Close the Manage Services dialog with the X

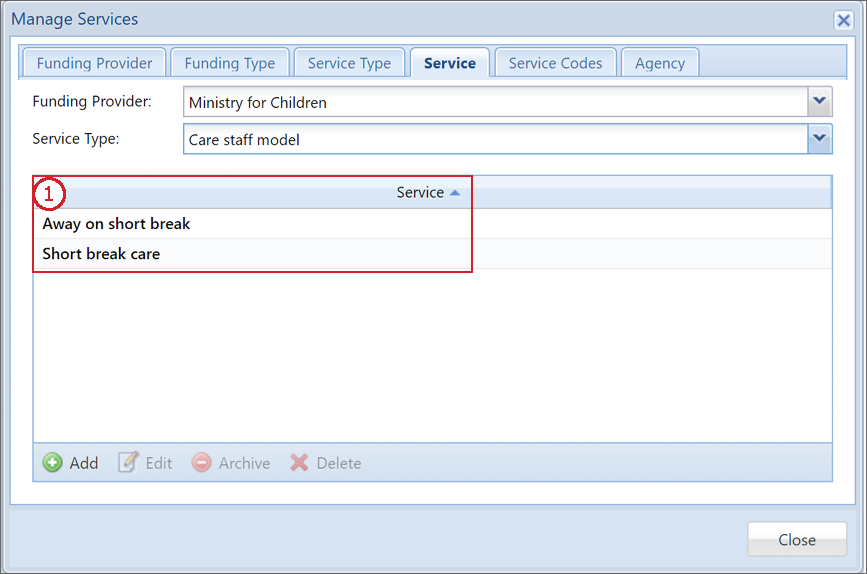[x=843, y=20]
